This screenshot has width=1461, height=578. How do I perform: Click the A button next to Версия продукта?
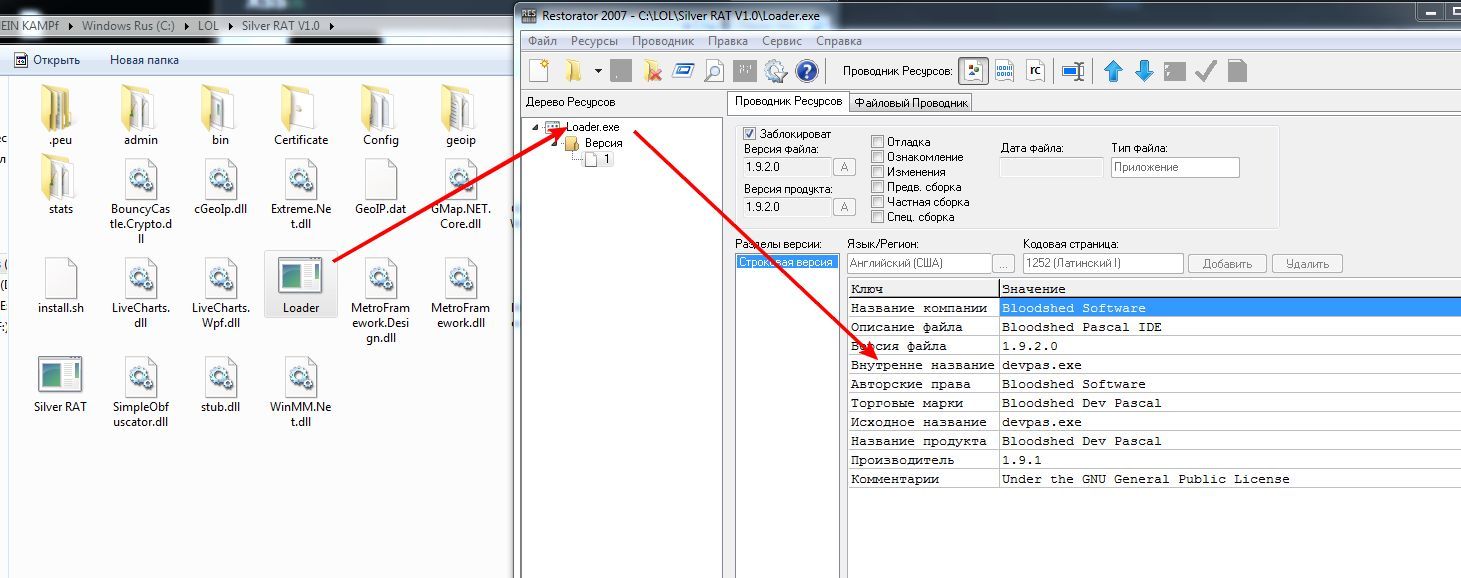point(844,207)
